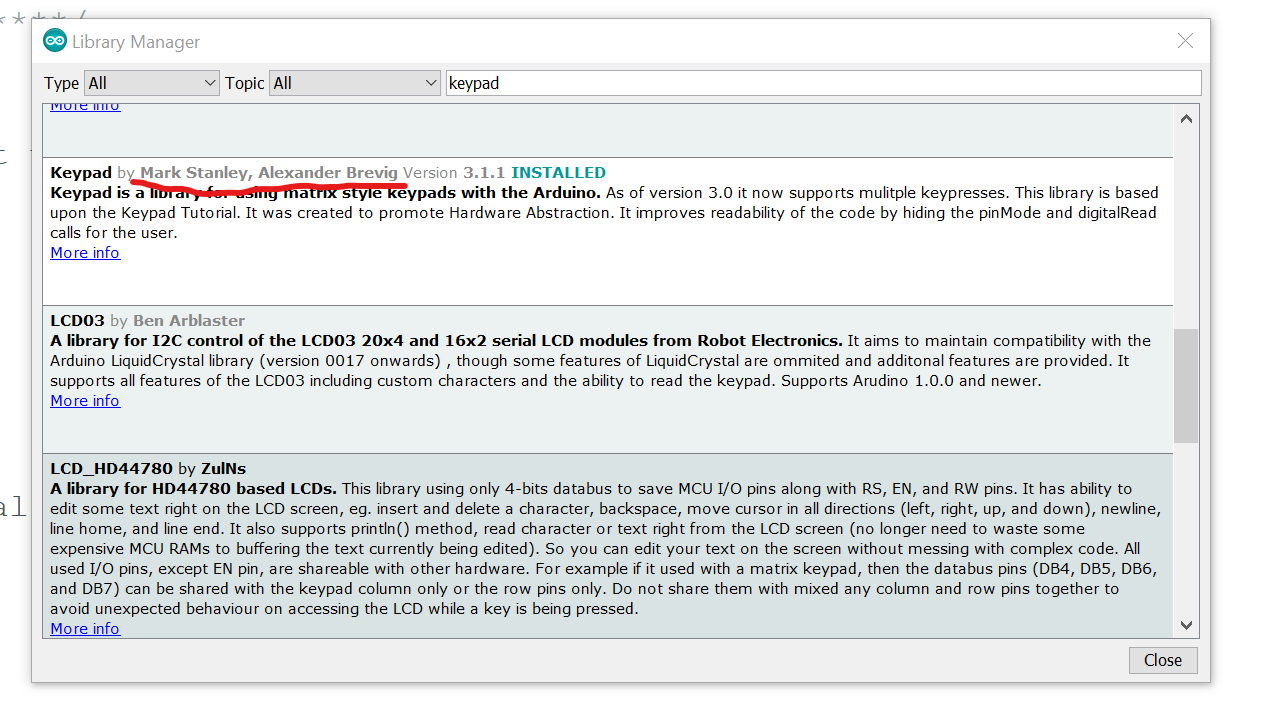Click the Type label
This screenshot has height=724, width=1279.
coord(61,83)
